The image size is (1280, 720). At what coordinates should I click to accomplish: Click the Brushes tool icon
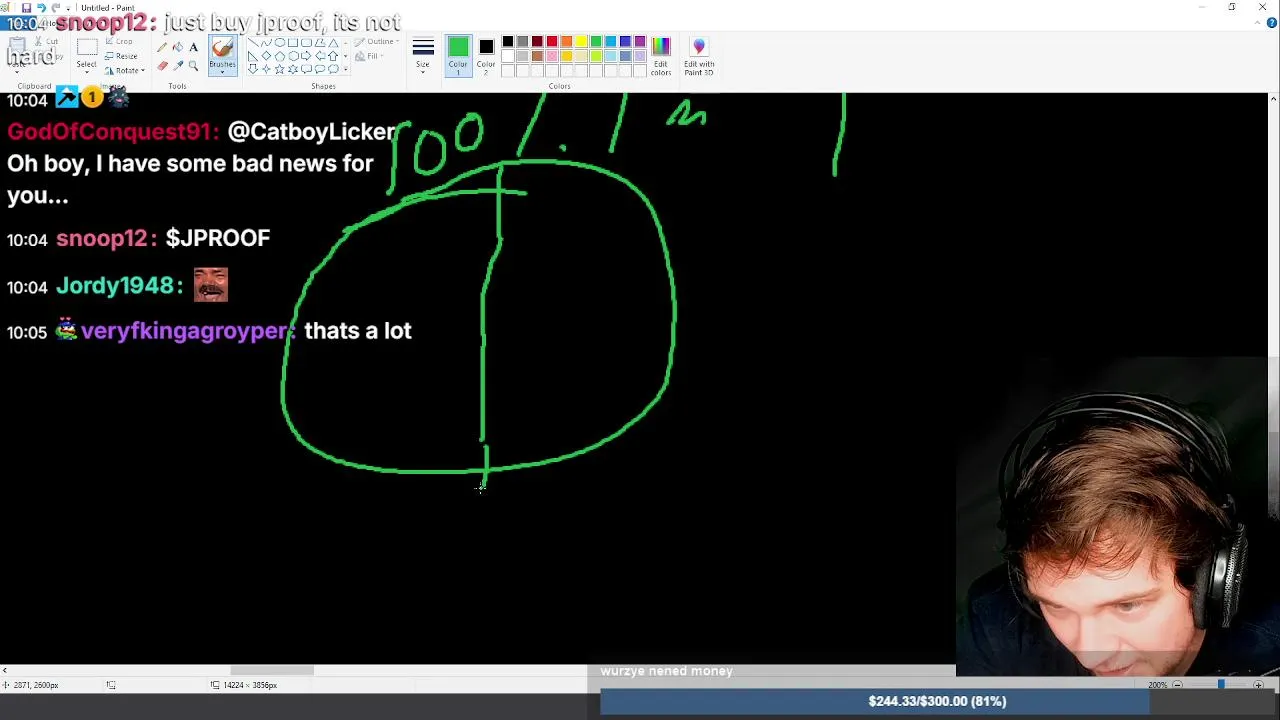[x=222, y=48]
